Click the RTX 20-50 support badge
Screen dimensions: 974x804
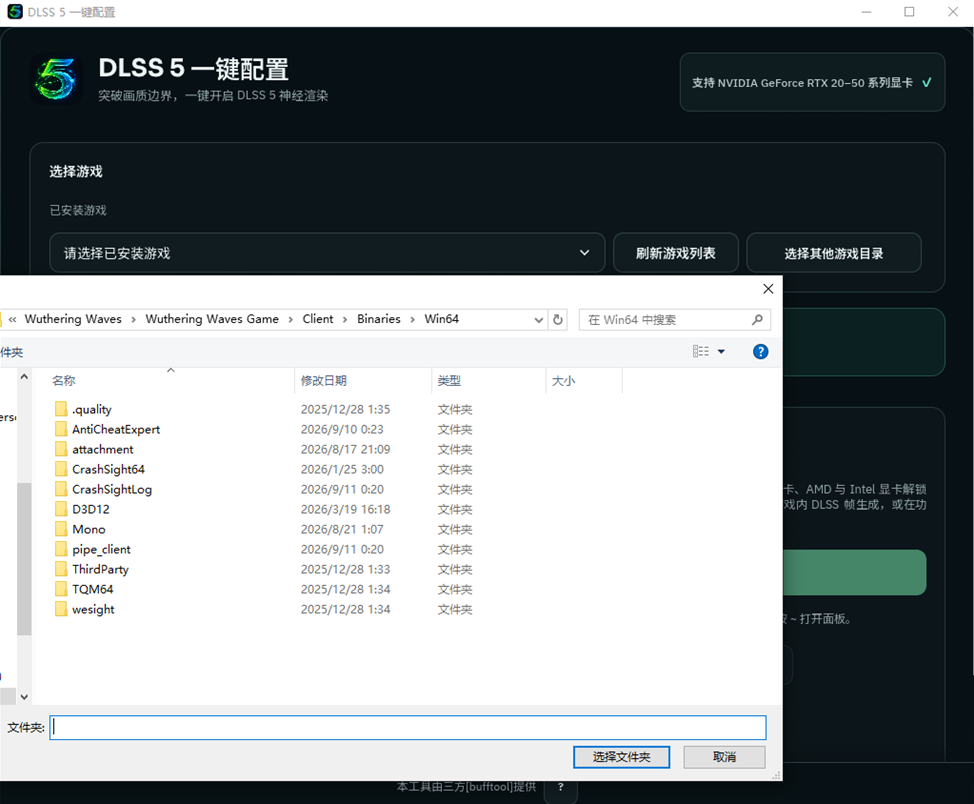812,82
